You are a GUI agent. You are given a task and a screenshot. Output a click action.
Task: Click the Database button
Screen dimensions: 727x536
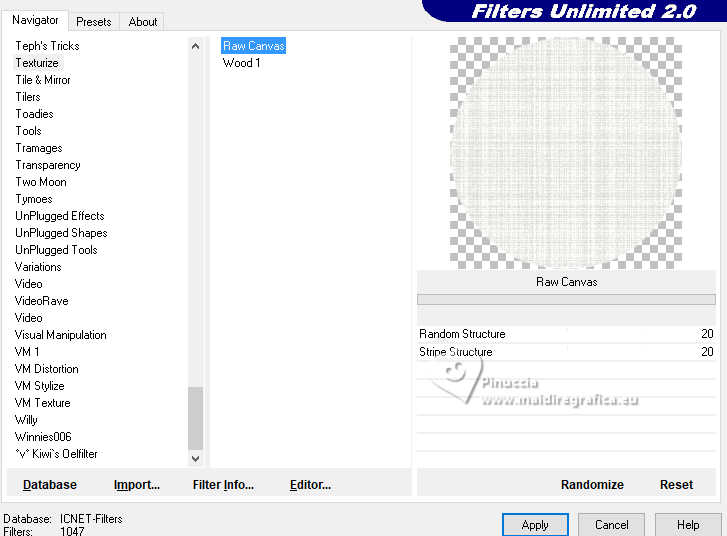(x=50, y=485)
